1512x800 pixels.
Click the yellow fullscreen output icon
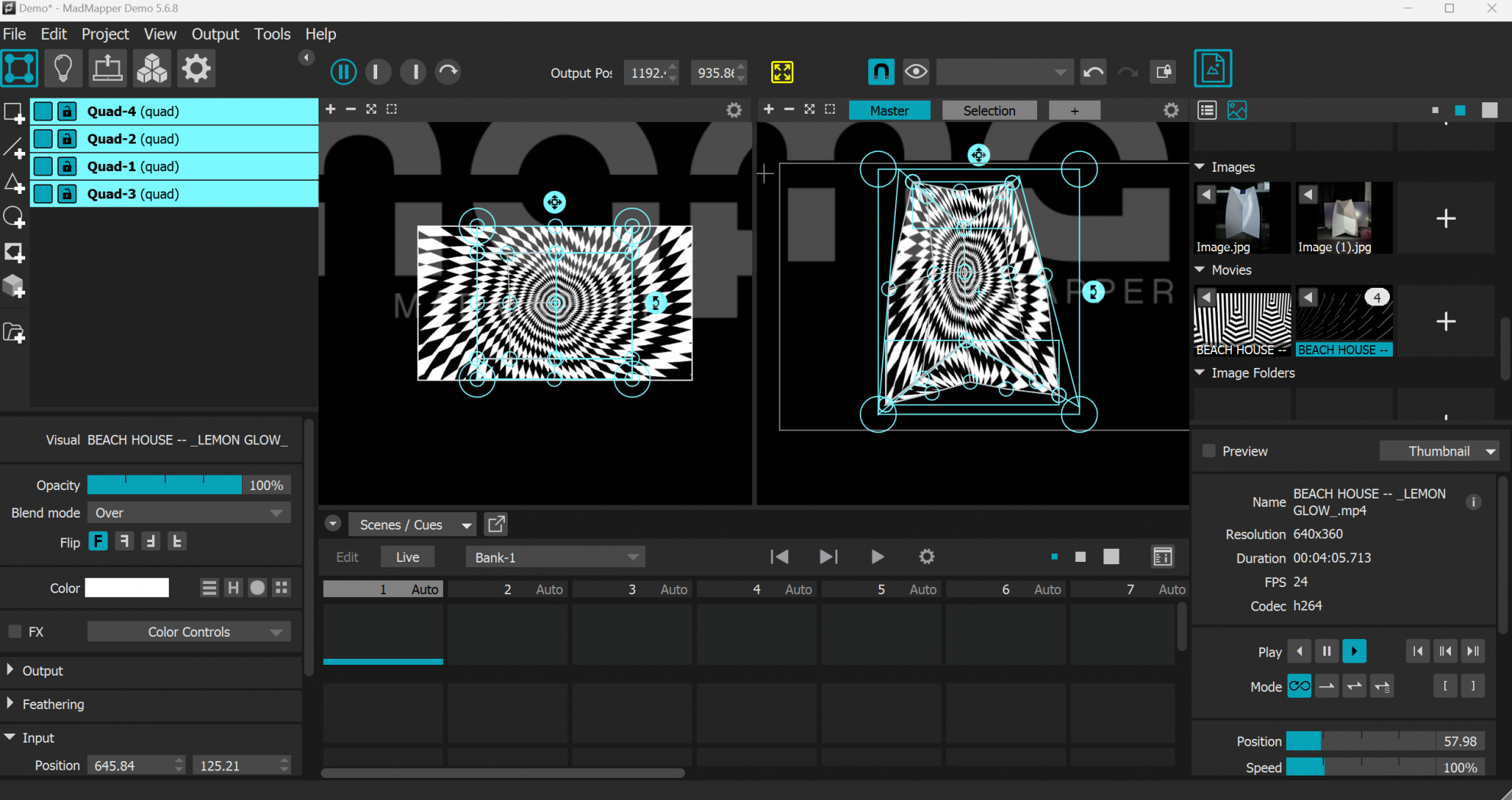pyautogui.click(x=781, y=72)
